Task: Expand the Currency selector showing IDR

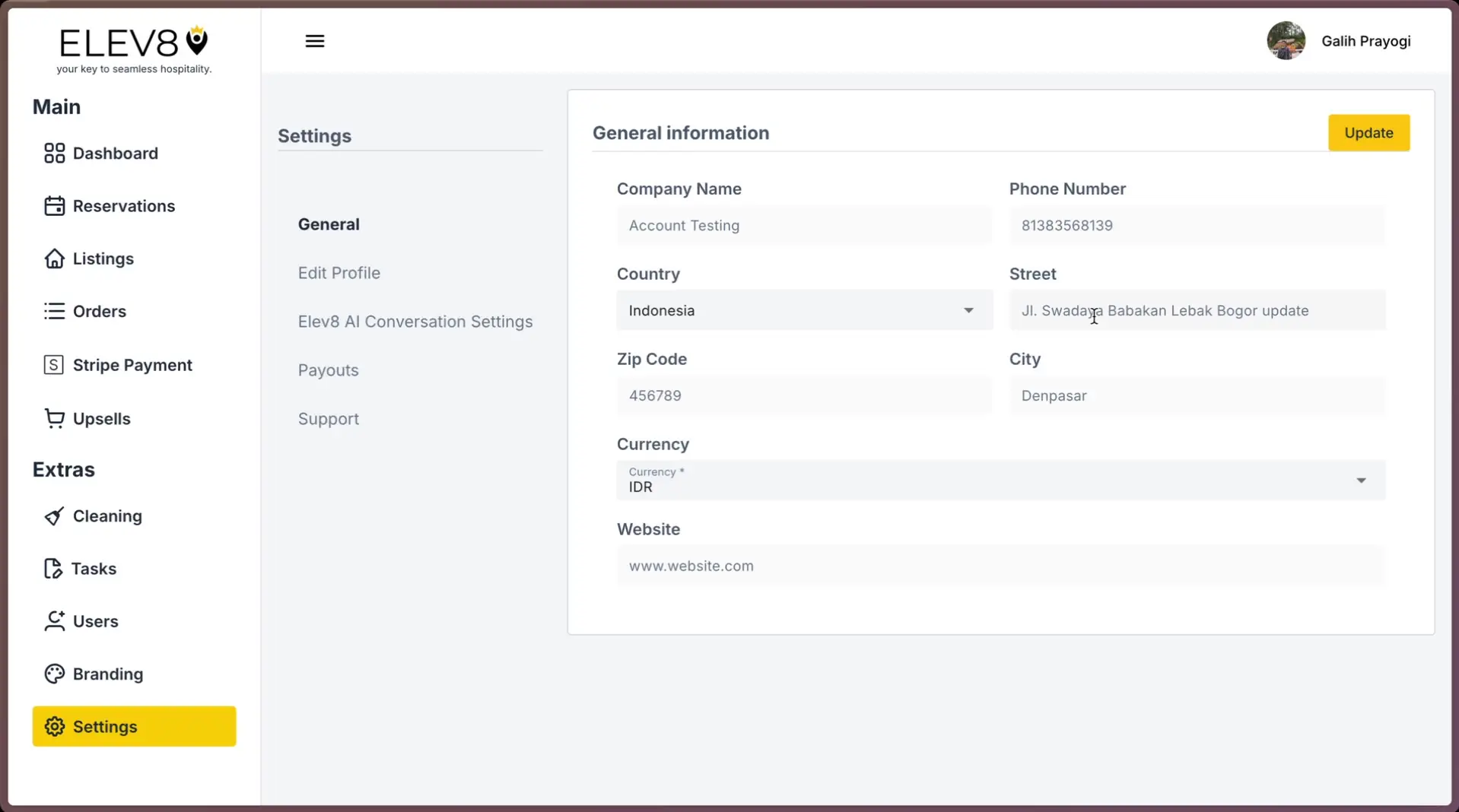Action: pyautogui.click(x=1361, y=480)
